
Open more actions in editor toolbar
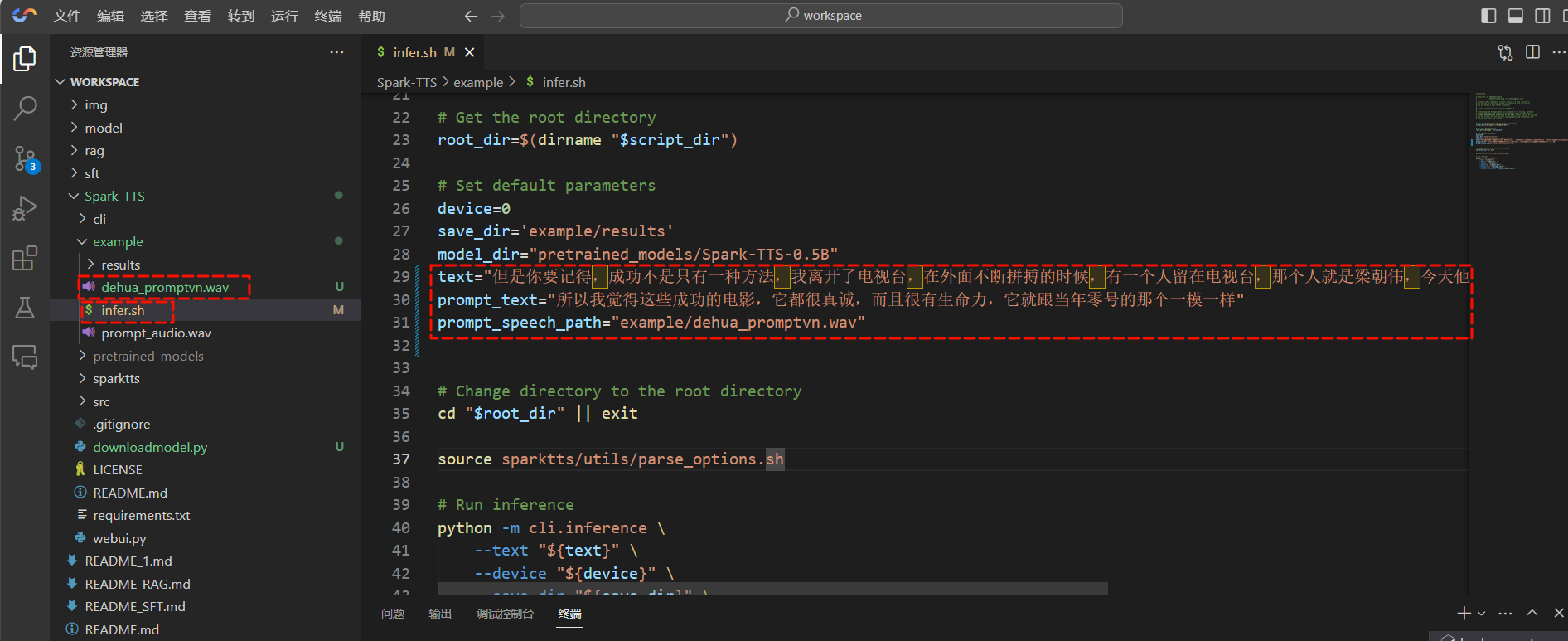[x=1559, y=52]
